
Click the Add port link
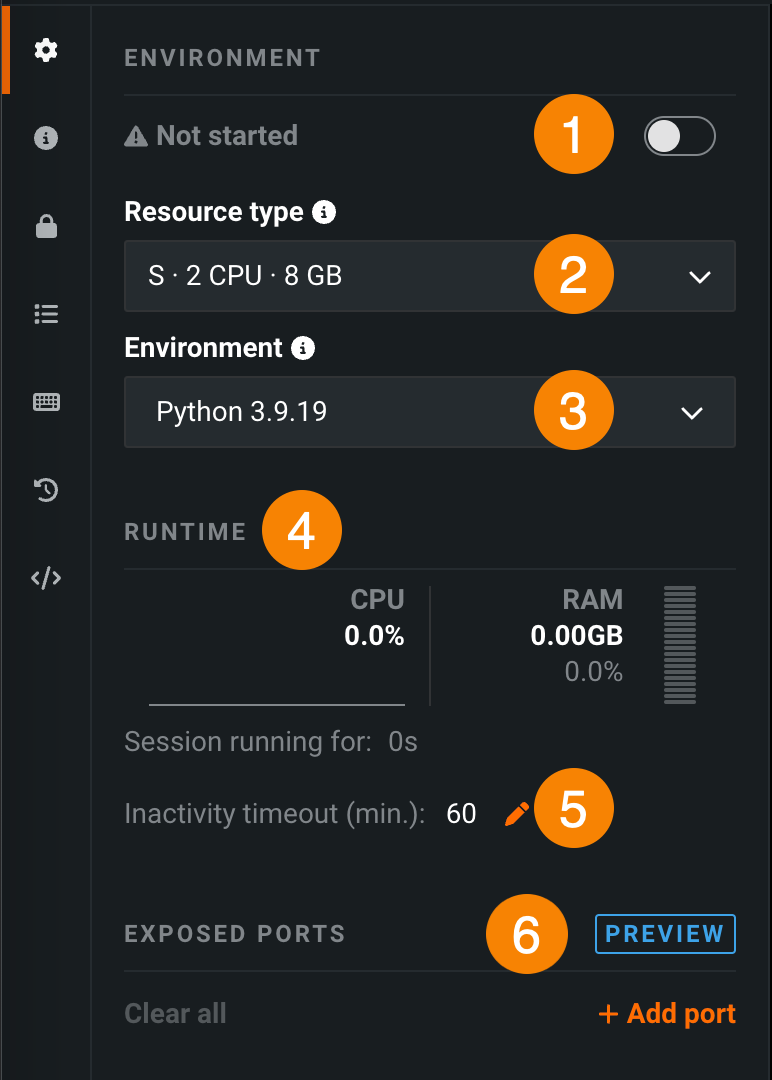667,1014
